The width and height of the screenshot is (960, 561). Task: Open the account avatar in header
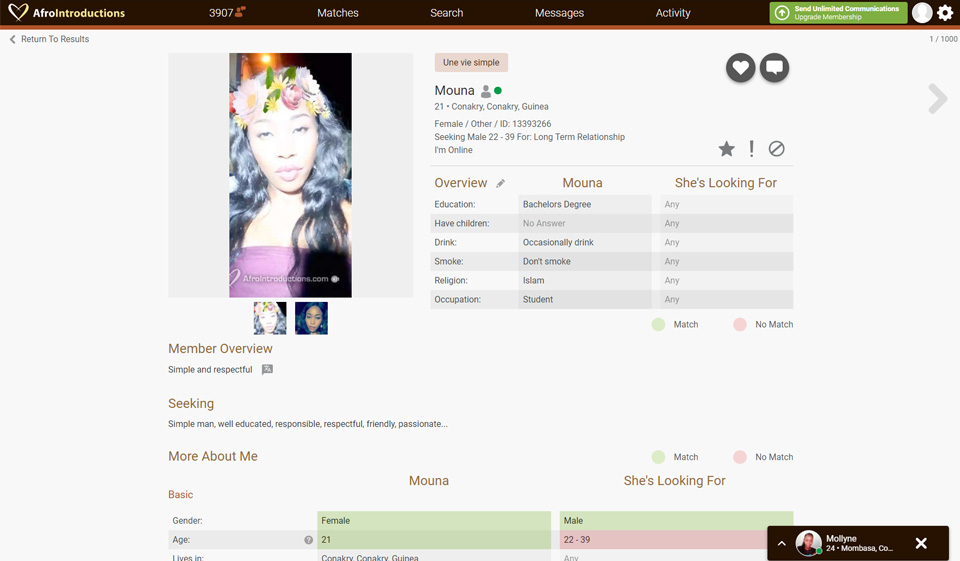(x=922, y=13)
